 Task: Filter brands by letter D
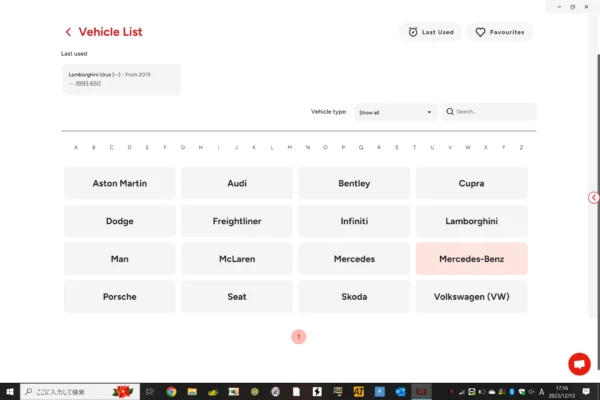(129, 147)
